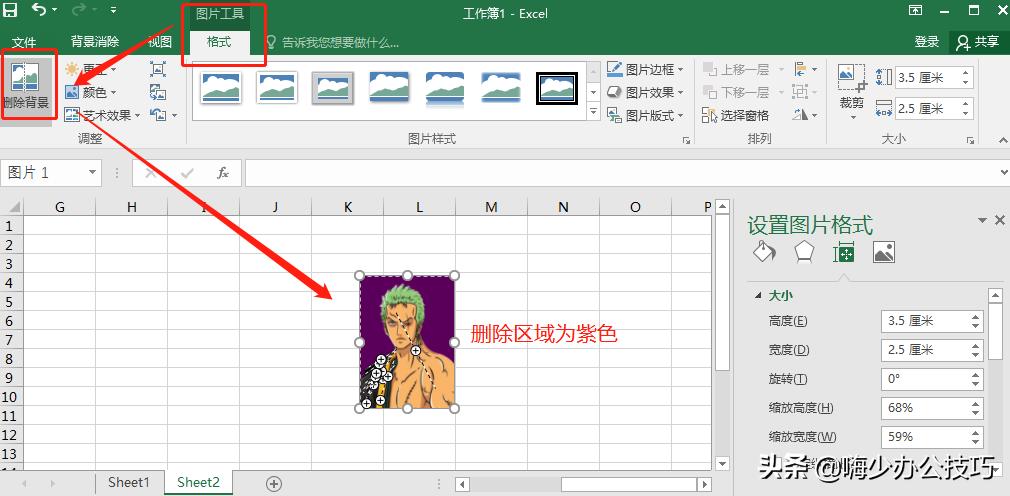Click the Undo arrow icon
The image size is (1010, 496).
point(39,10)
